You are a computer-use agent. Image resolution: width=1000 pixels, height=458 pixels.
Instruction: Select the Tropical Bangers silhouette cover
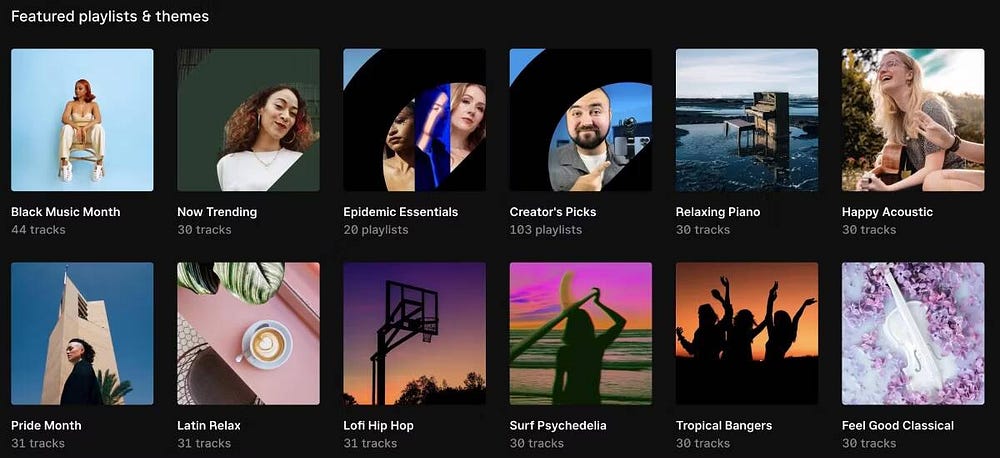tap(747, 334)
